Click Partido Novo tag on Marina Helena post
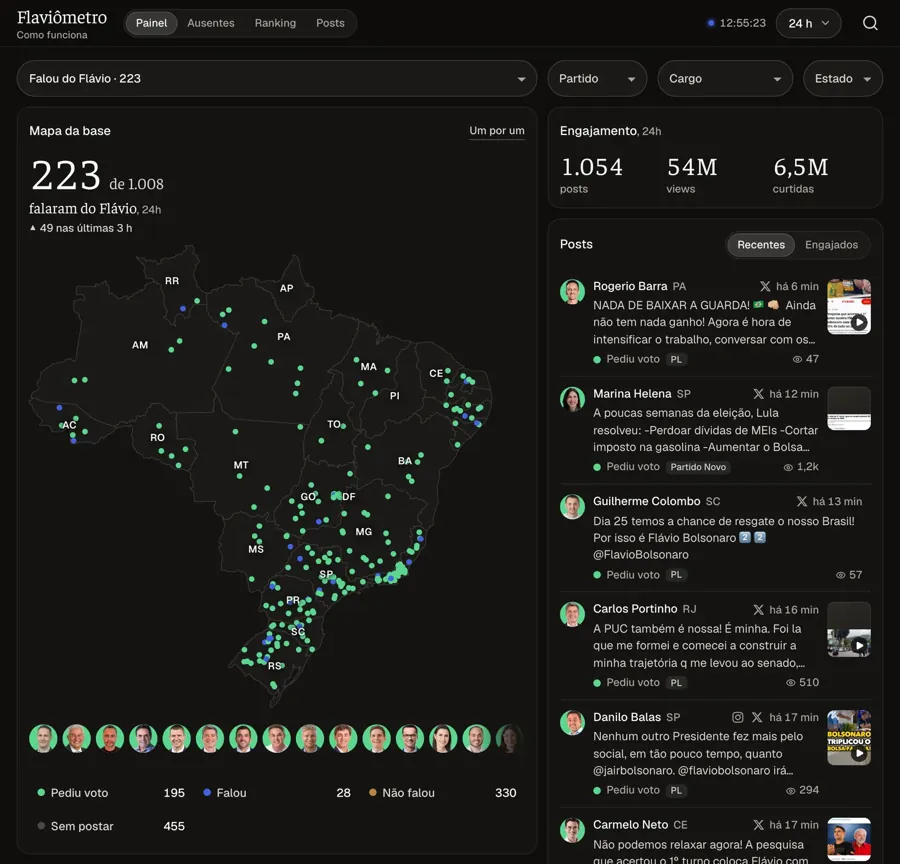This screenshot has width=900, height=864. pos(698,467)
